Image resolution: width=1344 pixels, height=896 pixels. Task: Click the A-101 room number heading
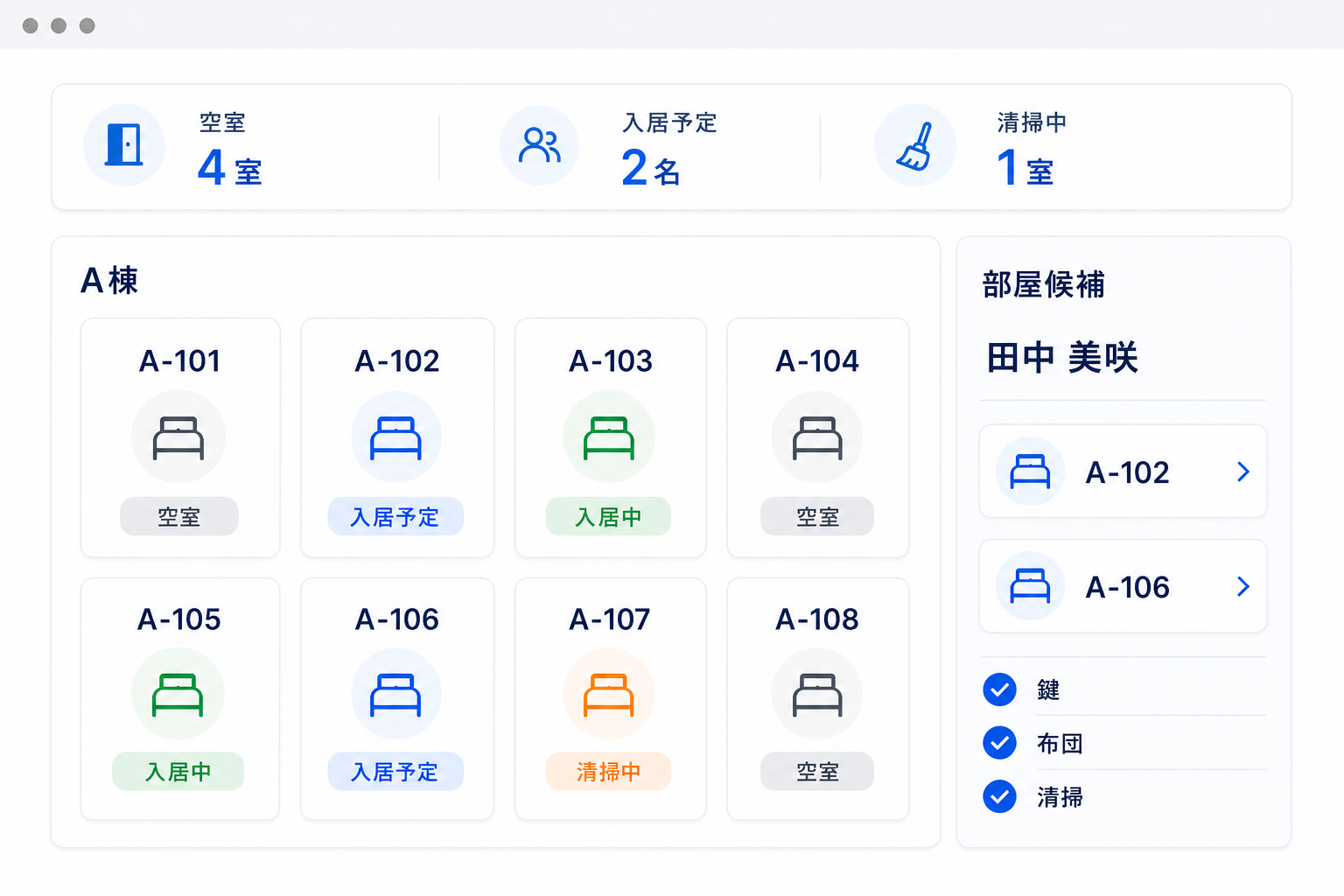coord(179,360)
